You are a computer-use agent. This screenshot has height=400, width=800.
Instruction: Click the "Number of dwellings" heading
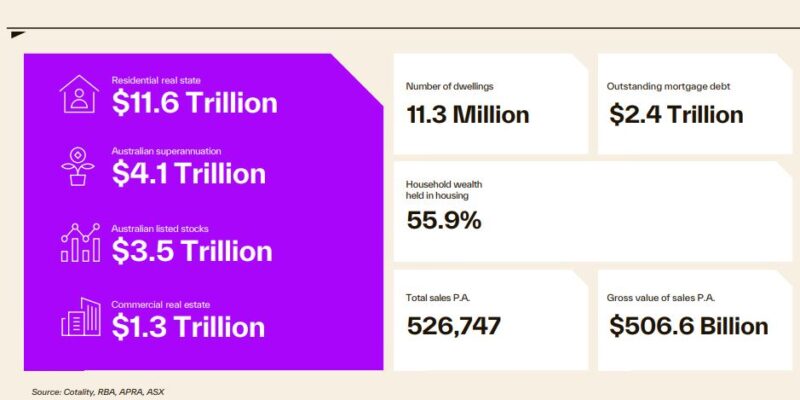click(449, 87)
